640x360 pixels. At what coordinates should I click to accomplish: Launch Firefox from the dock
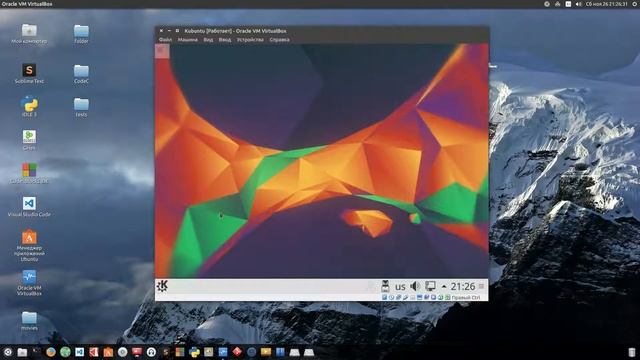point(51,352)
